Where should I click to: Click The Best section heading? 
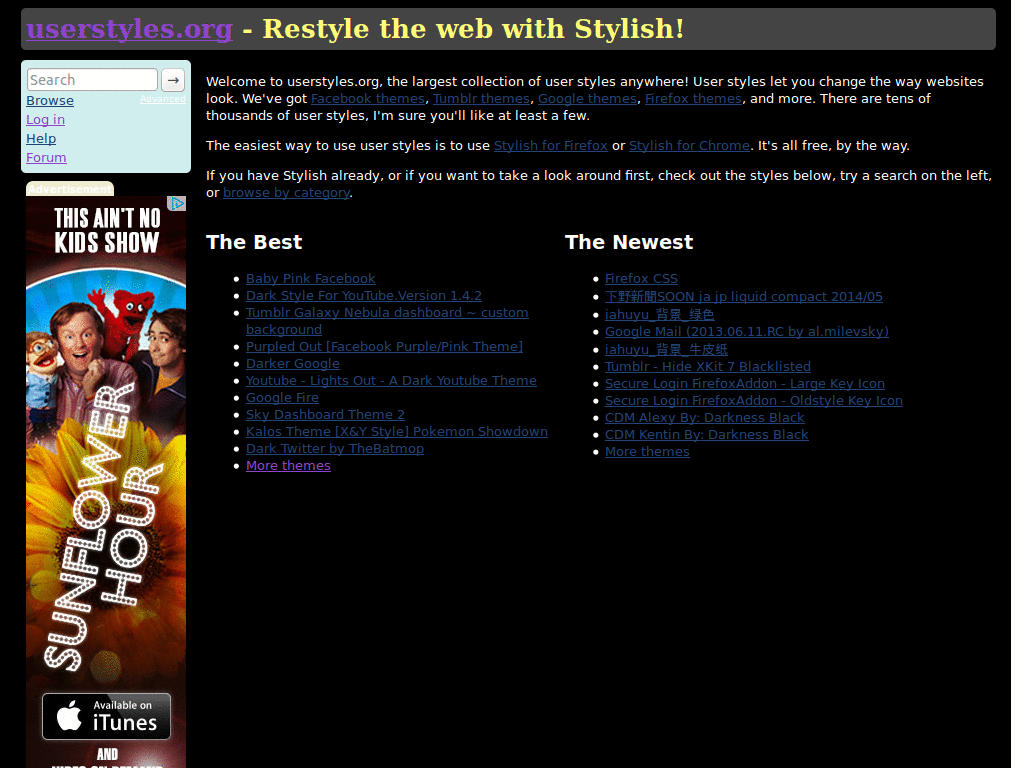[x=254, y=242]
